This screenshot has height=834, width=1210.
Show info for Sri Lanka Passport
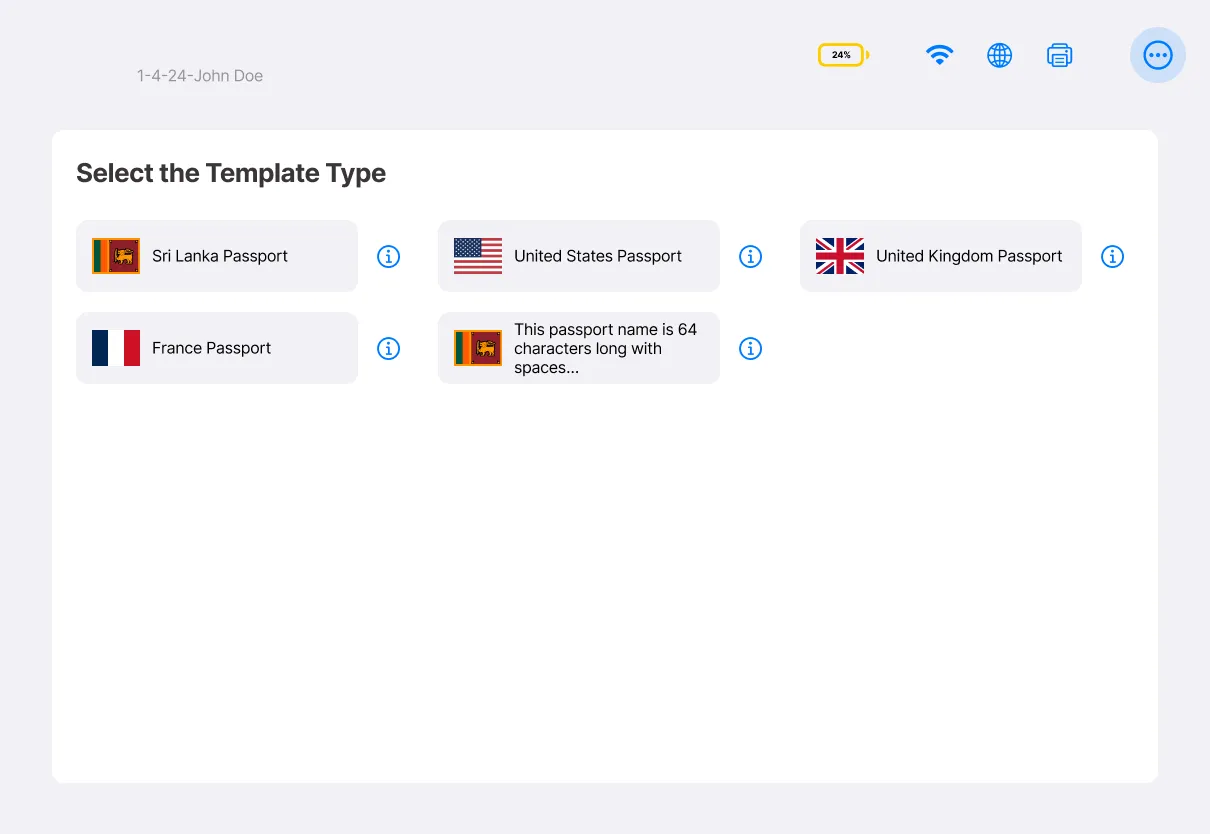point(388,256)
